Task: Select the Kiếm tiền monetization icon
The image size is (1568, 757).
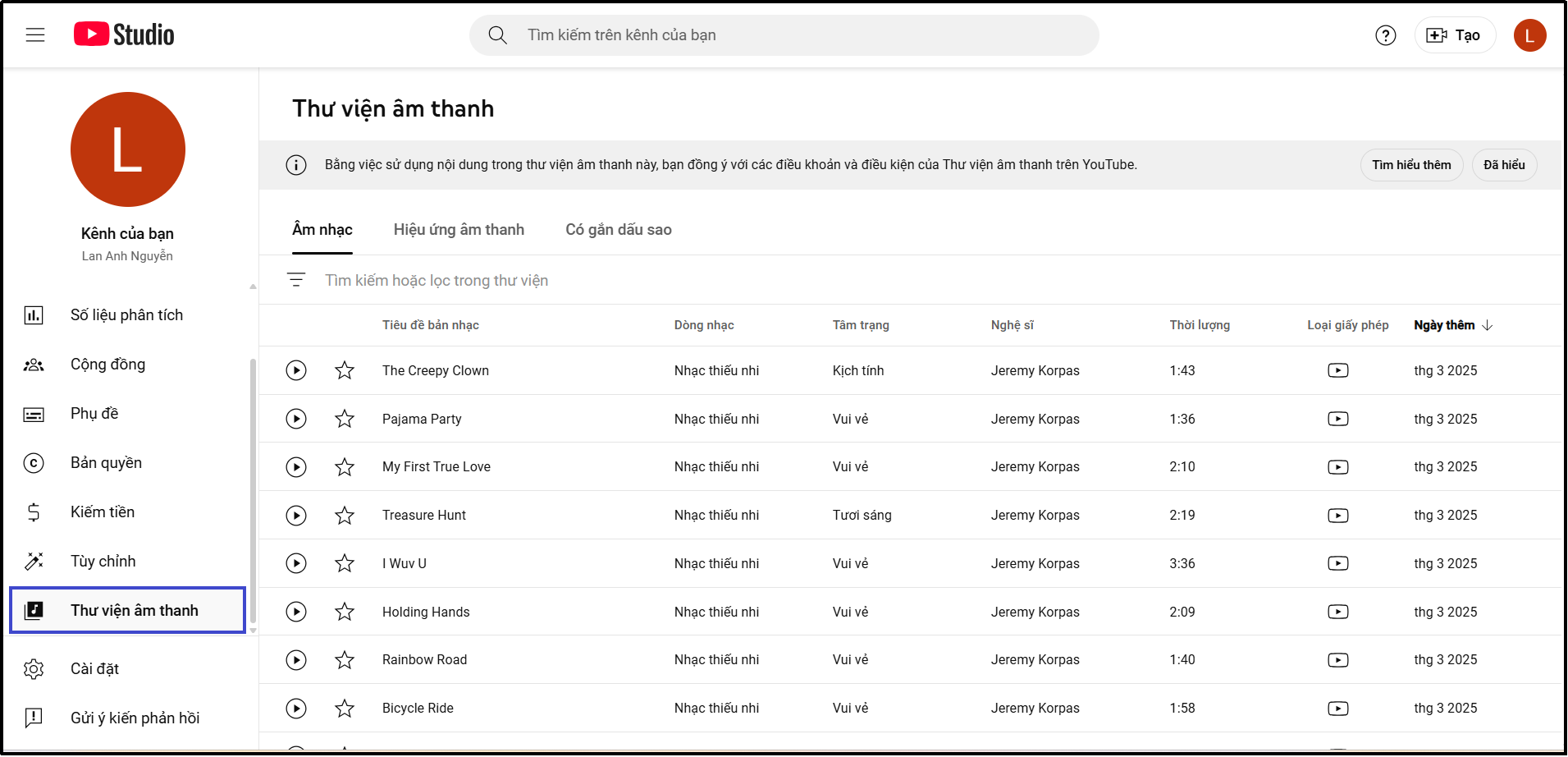Action: (34, 512)
